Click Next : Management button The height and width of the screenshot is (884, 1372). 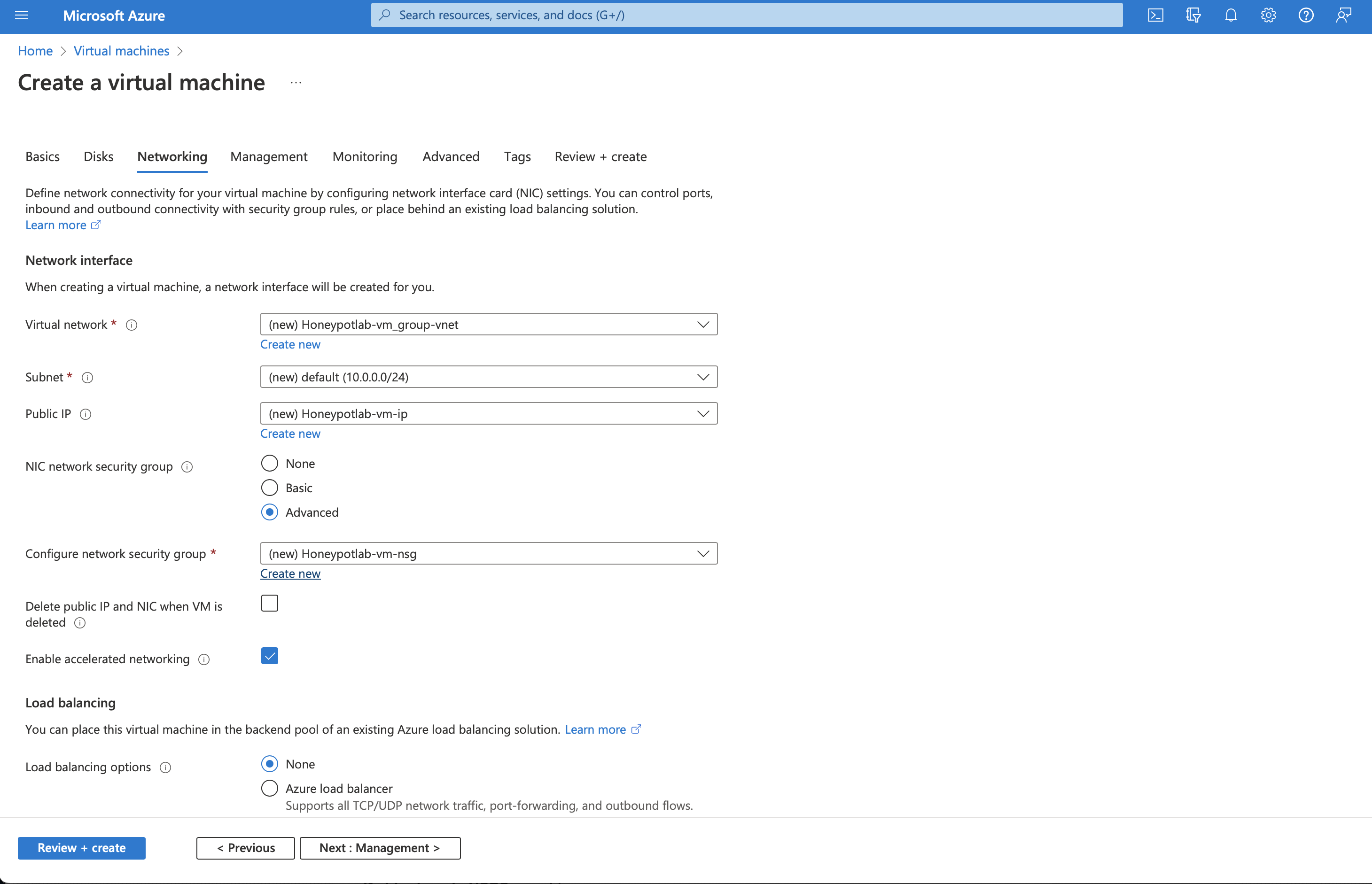tap(380, 848)
